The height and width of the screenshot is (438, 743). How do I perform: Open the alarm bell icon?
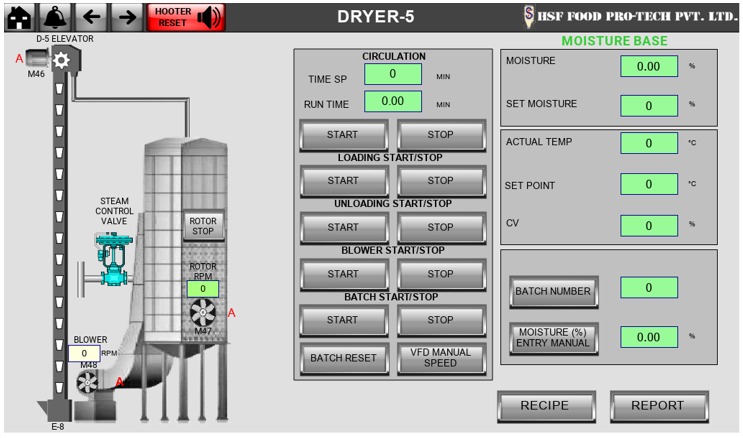54,17
